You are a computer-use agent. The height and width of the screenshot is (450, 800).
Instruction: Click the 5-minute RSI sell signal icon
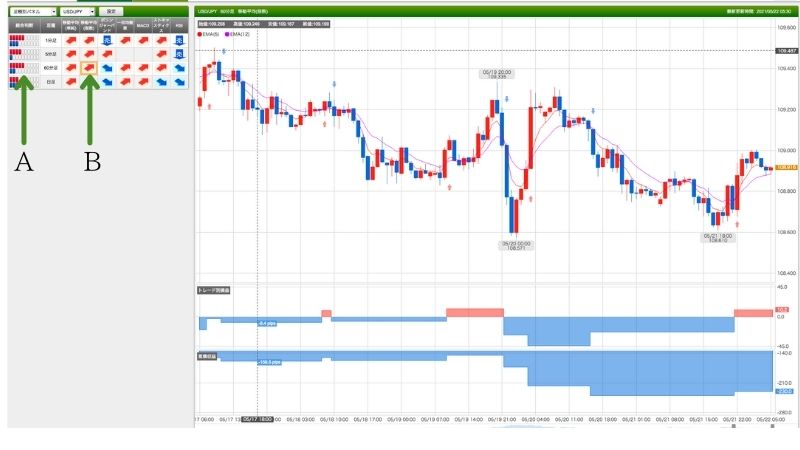[178, 53]
